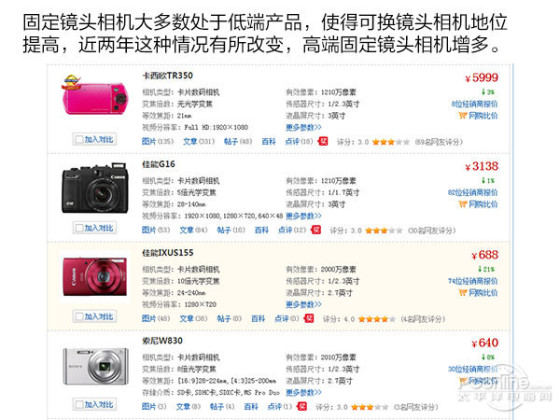The width and height of the screenshot is (560, 420).
Task: Expand 更多参数>> for 卡西欧TR350
Action: pos(304,127)
